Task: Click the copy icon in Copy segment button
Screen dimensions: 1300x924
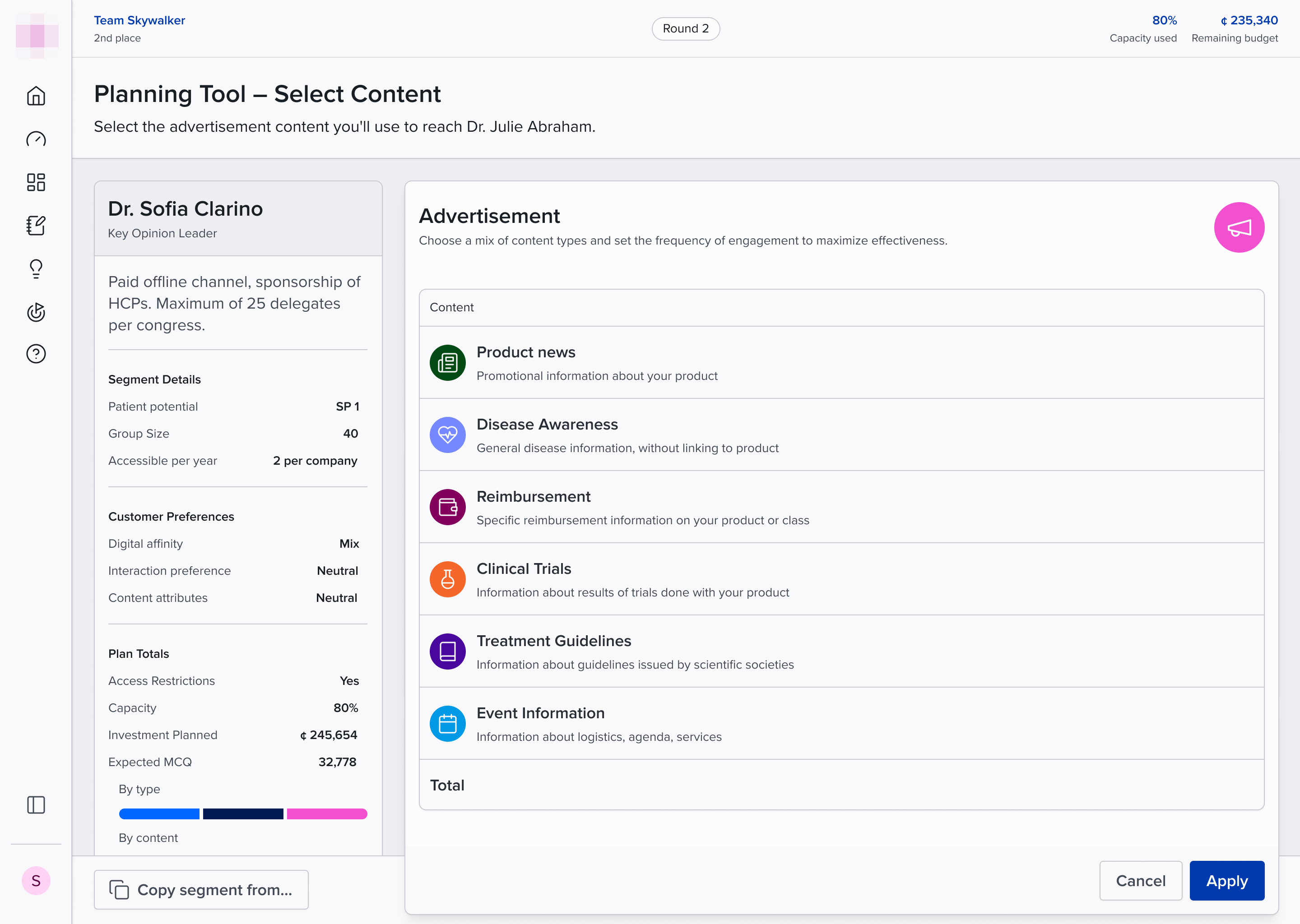Action: (119, 889)
